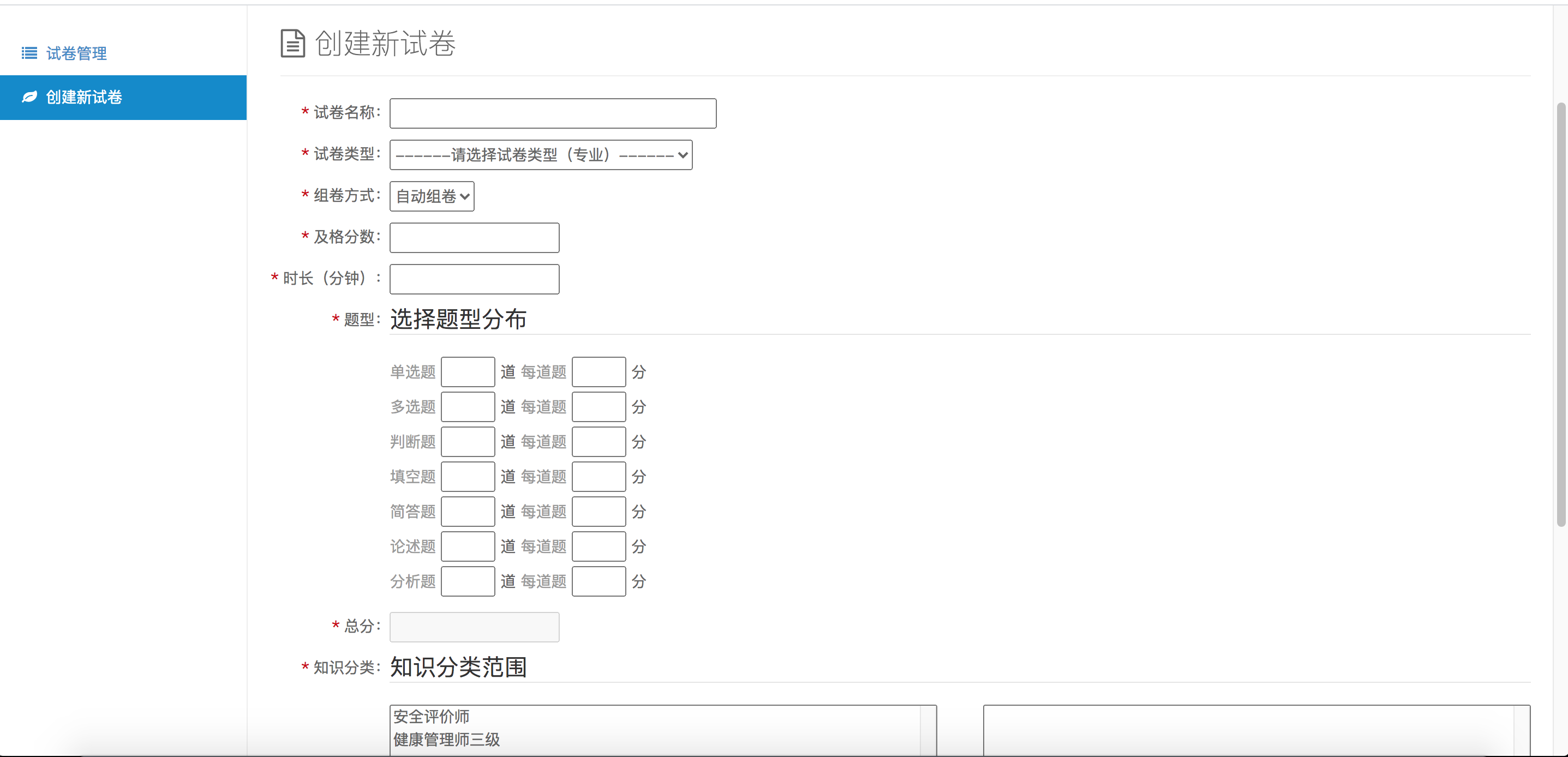Click the leaf icon beside 创建新试卷
The height and width of the screenshot is (757, 1568).
point(29,98)
